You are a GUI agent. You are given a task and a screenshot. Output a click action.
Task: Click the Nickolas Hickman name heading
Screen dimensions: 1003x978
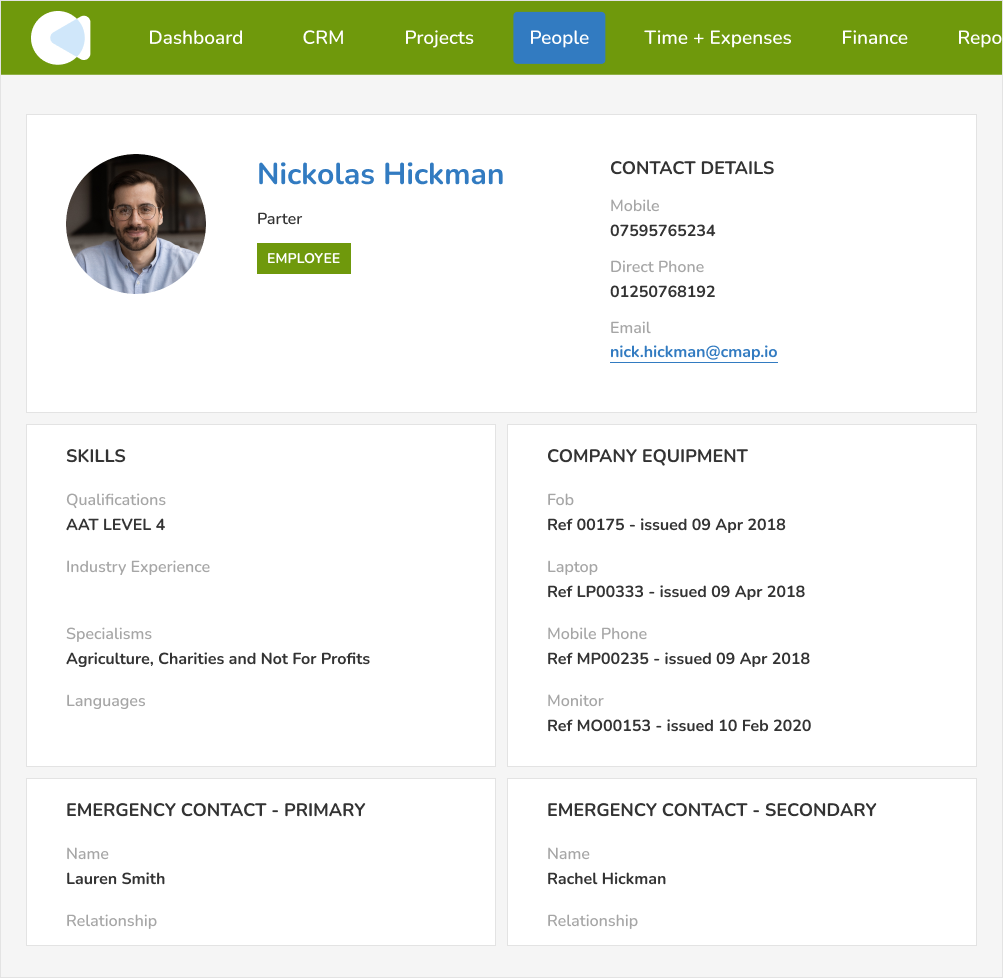pyautogui.click(x=380, y=174)
